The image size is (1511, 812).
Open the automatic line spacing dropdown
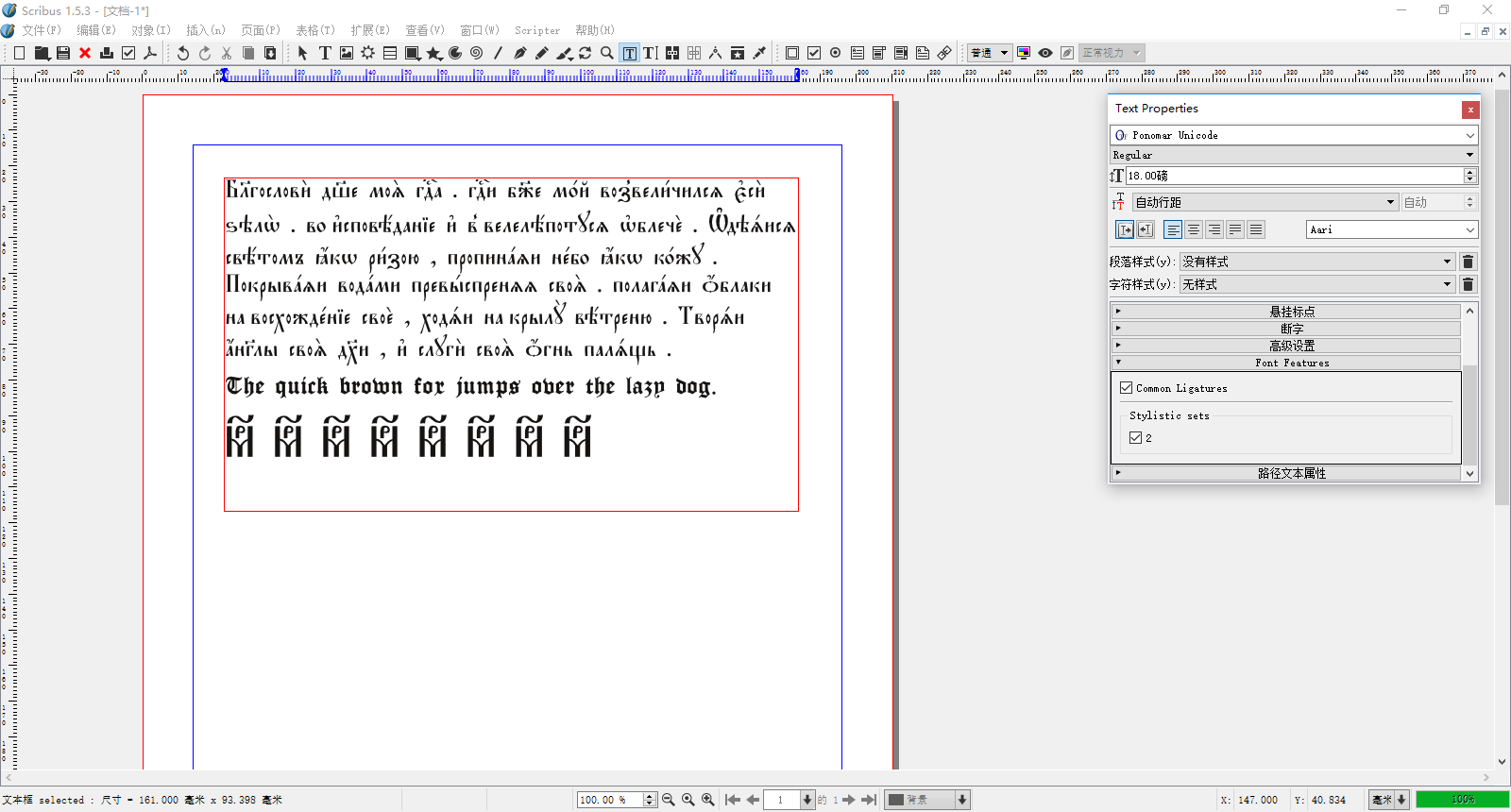pyautogui.click(x=1265, y=202)
